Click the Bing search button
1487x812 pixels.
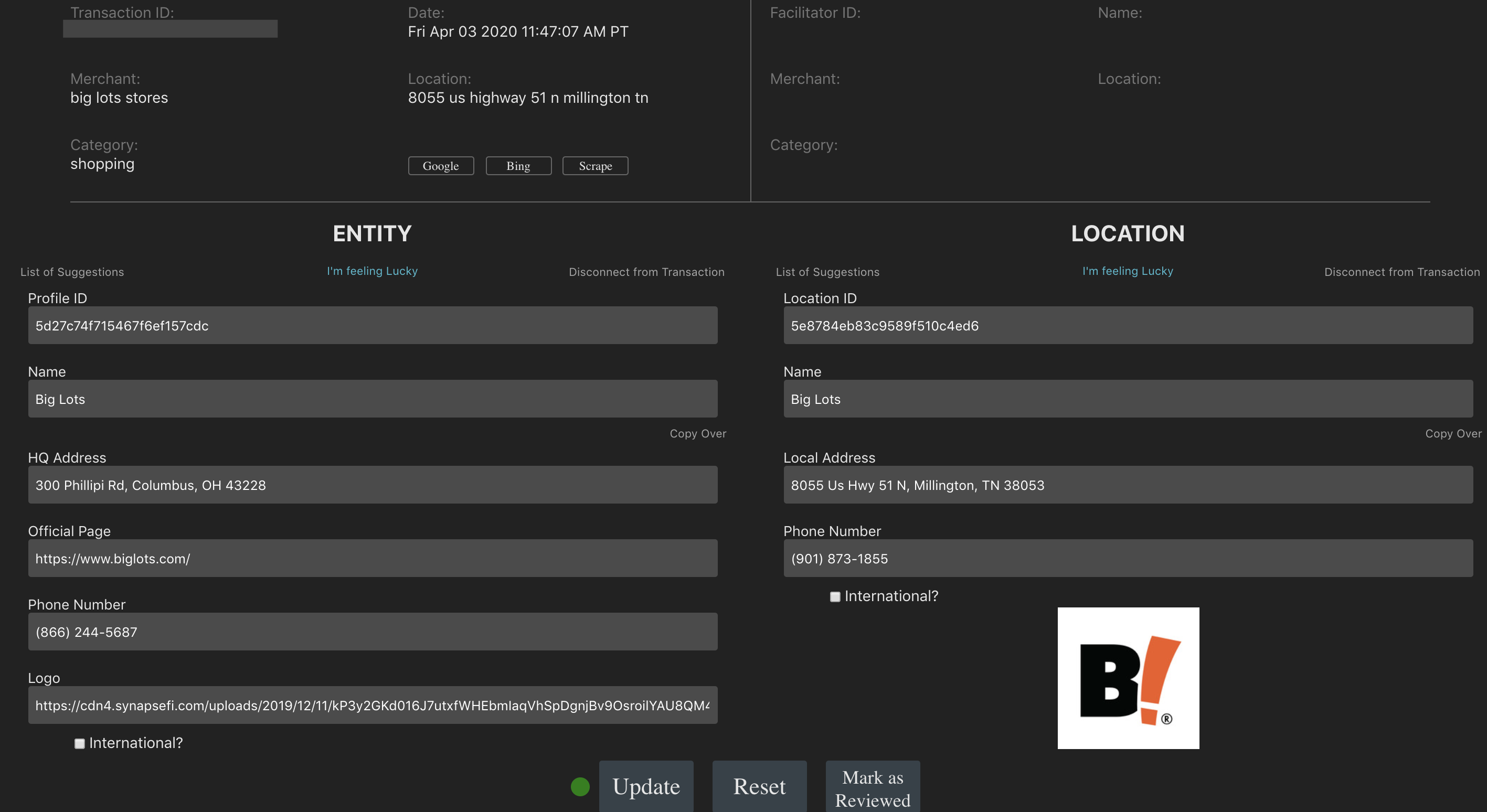coord(518,166)
